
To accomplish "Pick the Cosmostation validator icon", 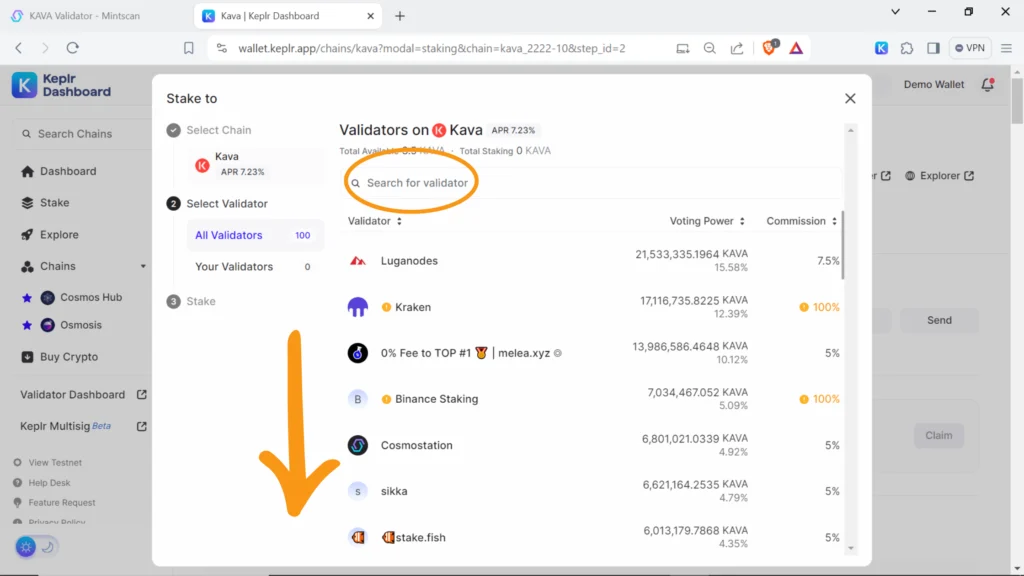I will click(x=358, y=445).
